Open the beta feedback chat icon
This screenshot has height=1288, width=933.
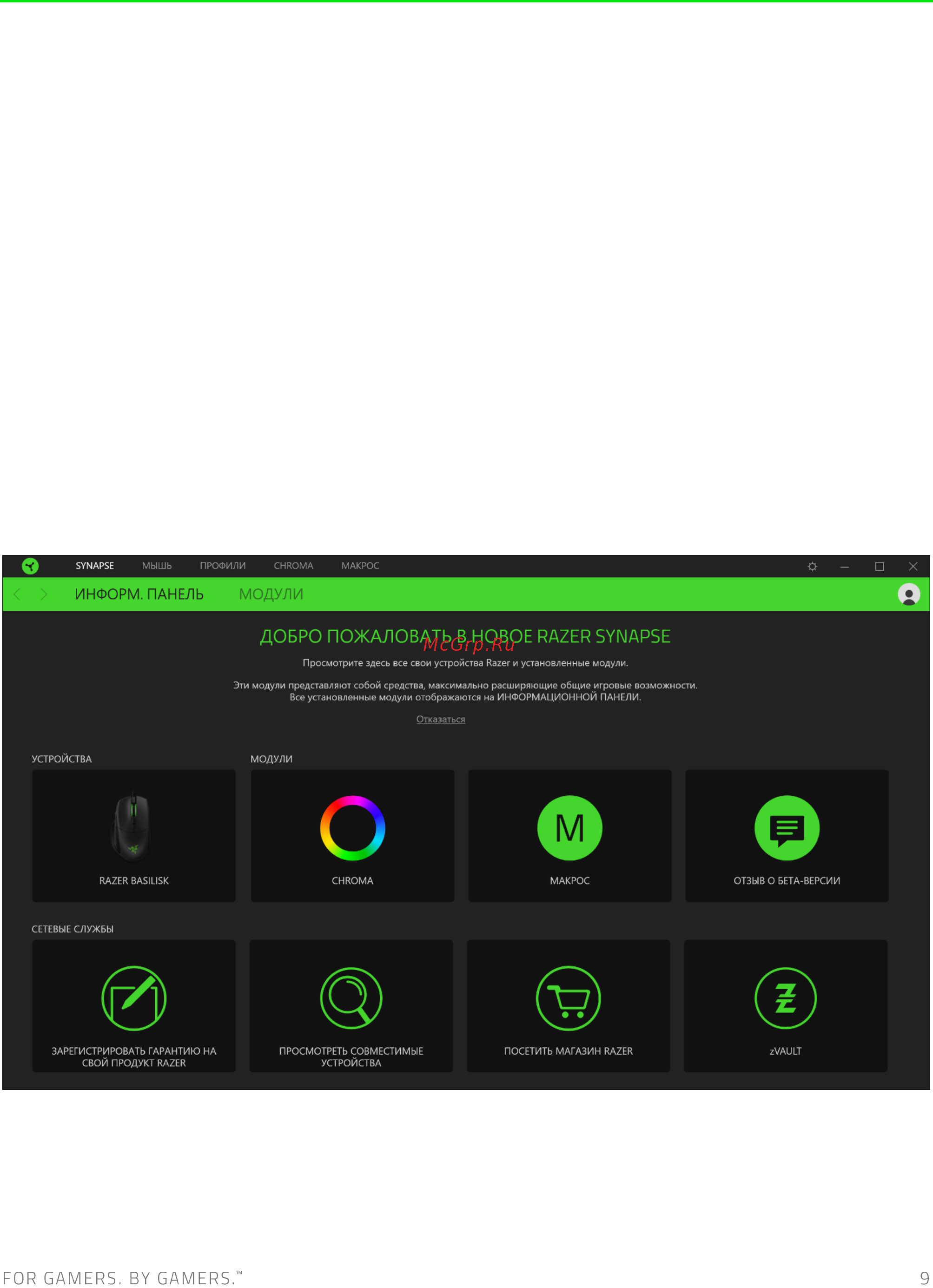(787, 828)
